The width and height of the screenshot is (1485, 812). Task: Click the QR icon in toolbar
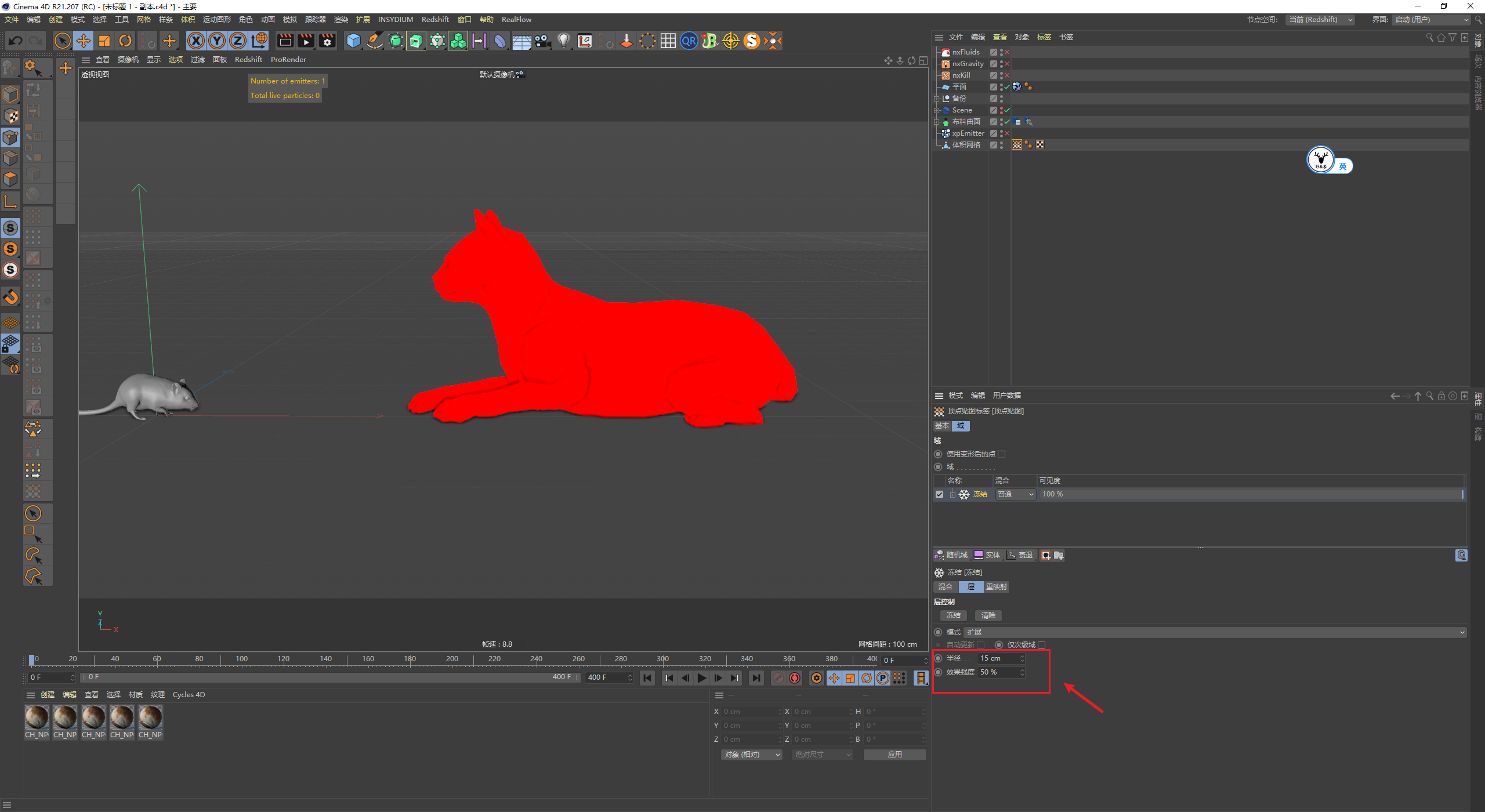tap(689, 41)
